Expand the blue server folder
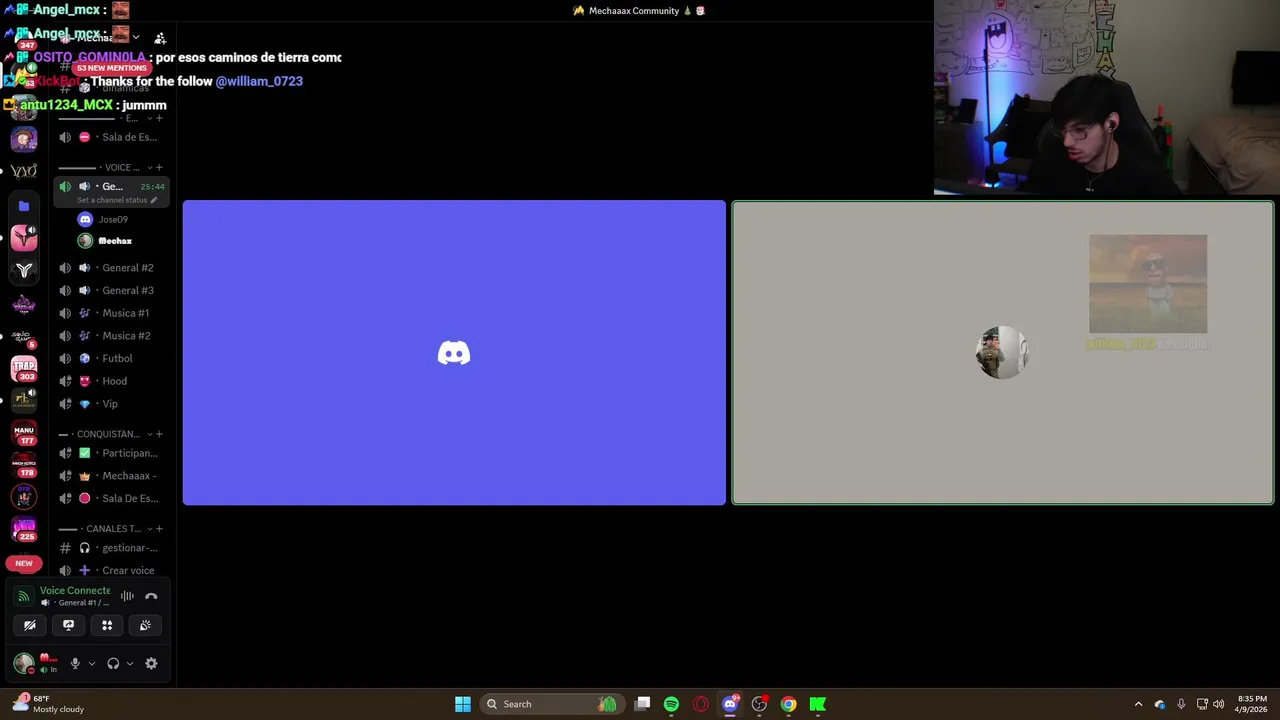The image size is (1280, 720). 24,206
